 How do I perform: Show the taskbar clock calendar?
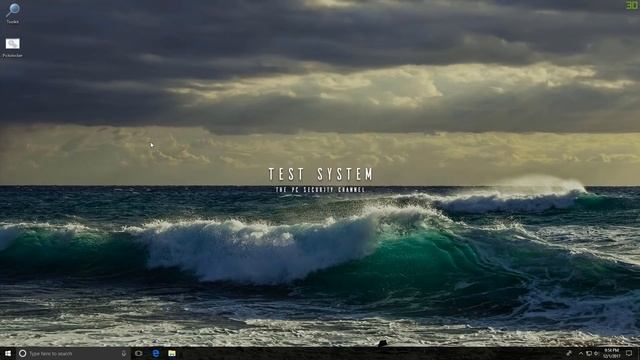coord(611,353)
